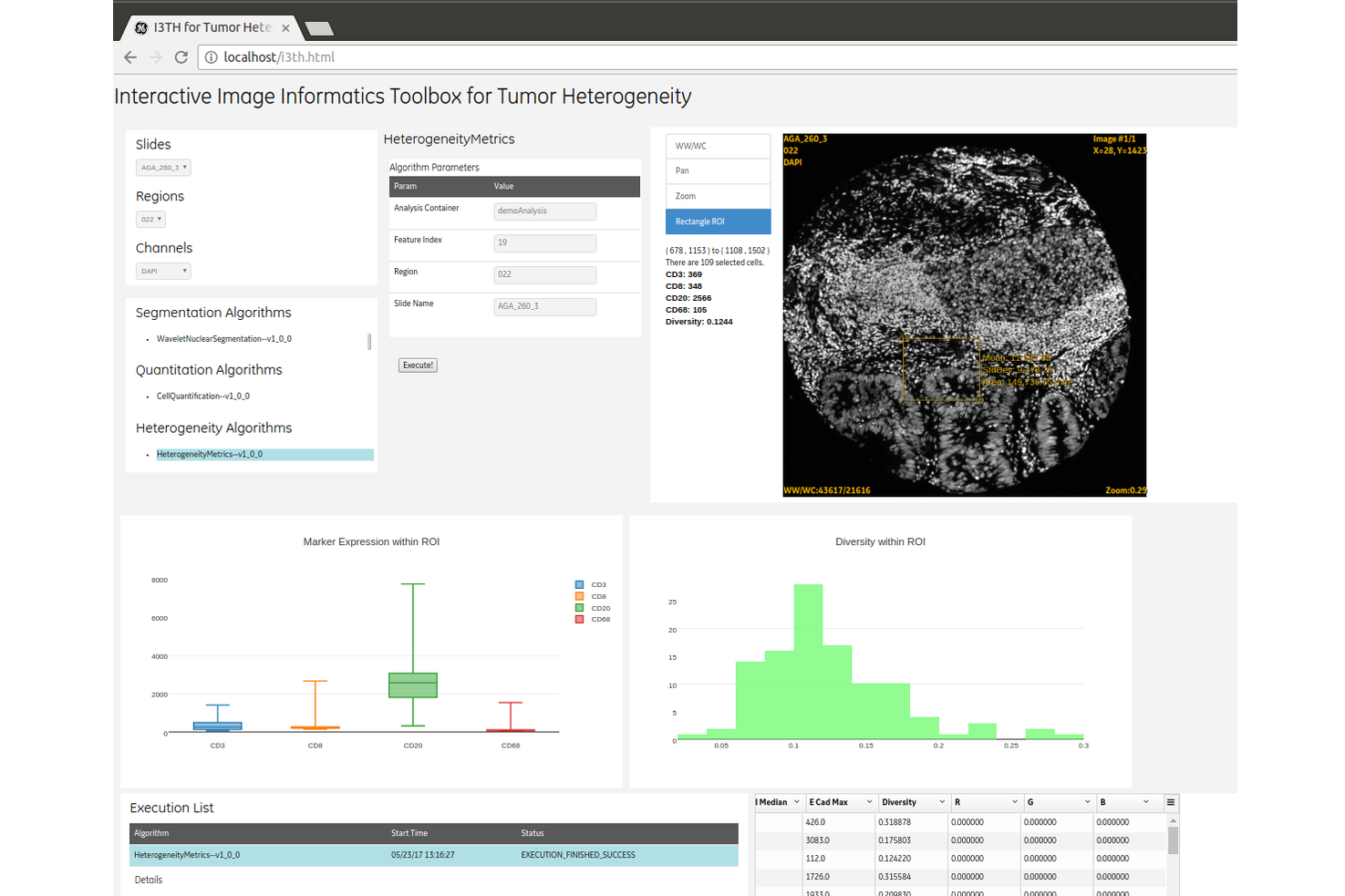Open a new browser tab
This screenshot has width=1345, height=896.
(x=319, y=28)
